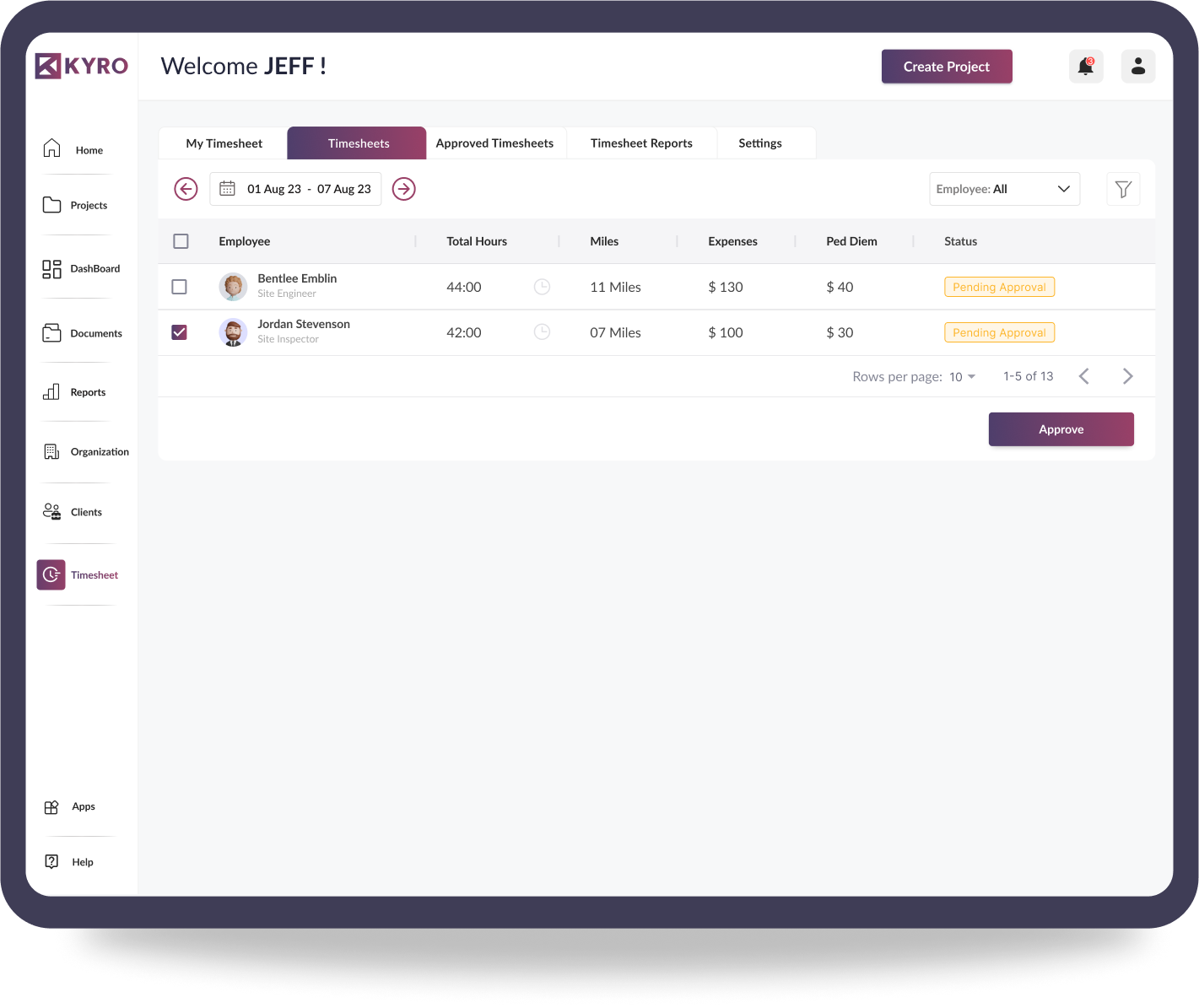
Task: Select all rows using the header checkbox
Action: (x=181, y=240)
